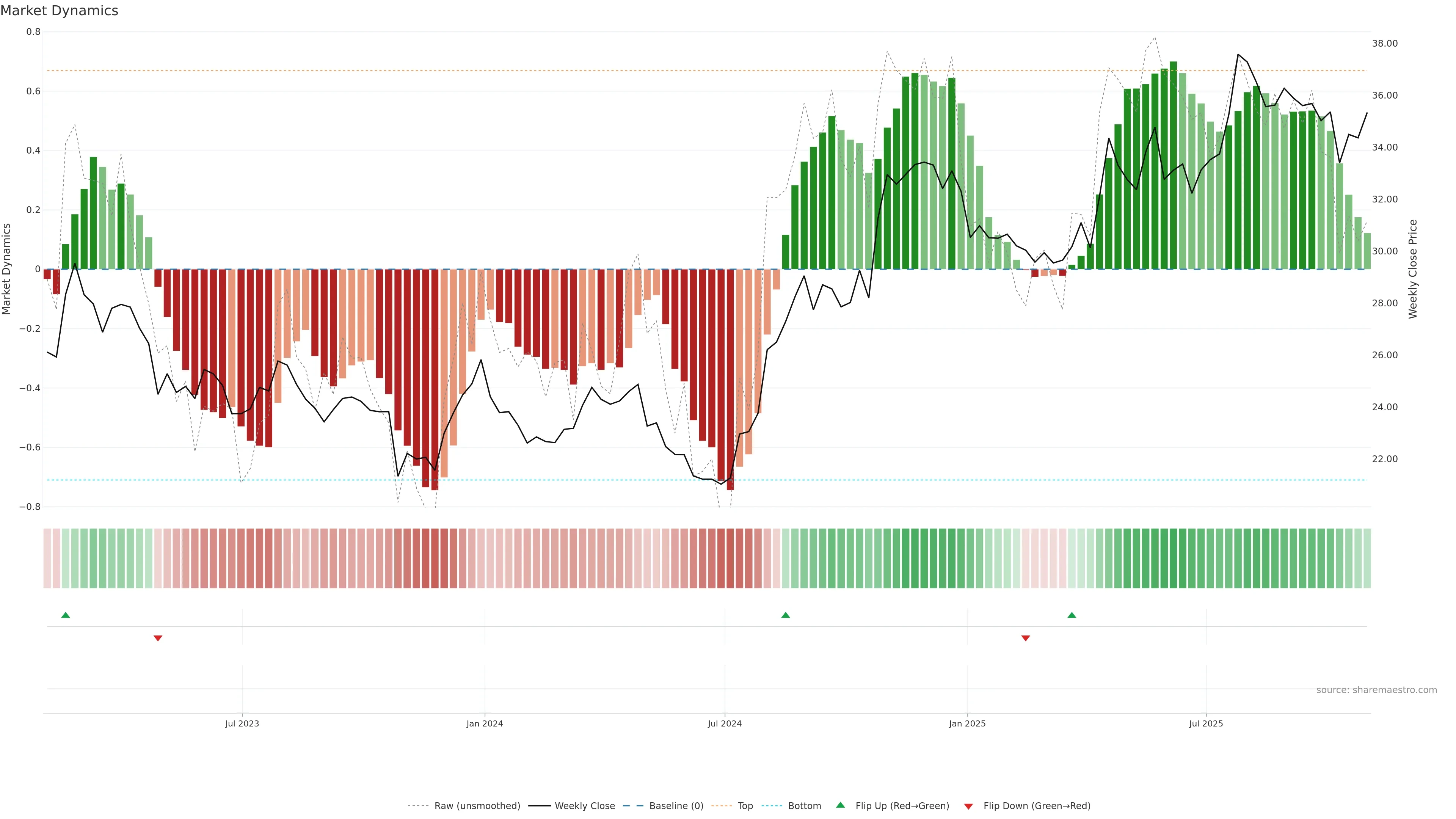The width and height of the screenshot is (1456, 819).
Task: Click the Jul 2023 x-axis label
Action: click(x=242, y=723)
